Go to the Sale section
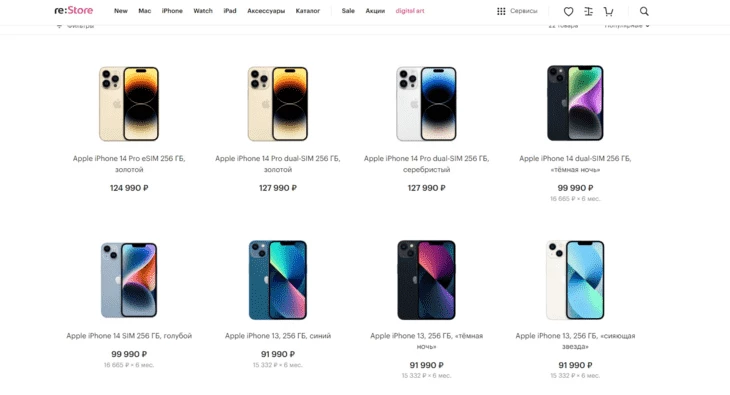 click(348, 11)
